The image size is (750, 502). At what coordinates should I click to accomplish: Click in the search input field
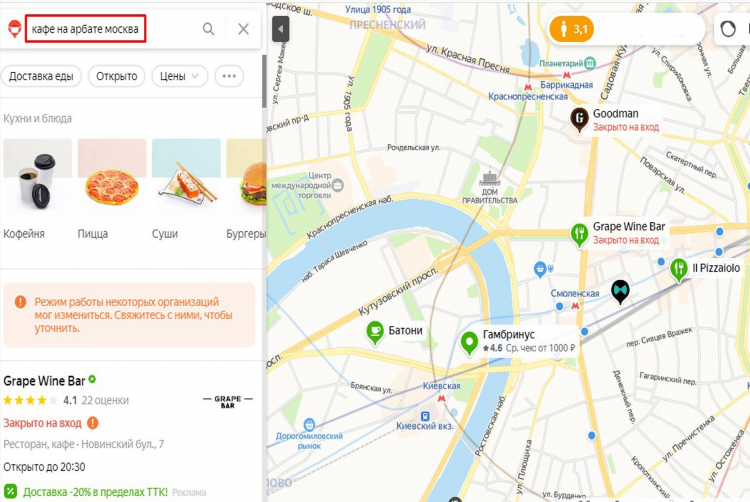tap(85, 29)
